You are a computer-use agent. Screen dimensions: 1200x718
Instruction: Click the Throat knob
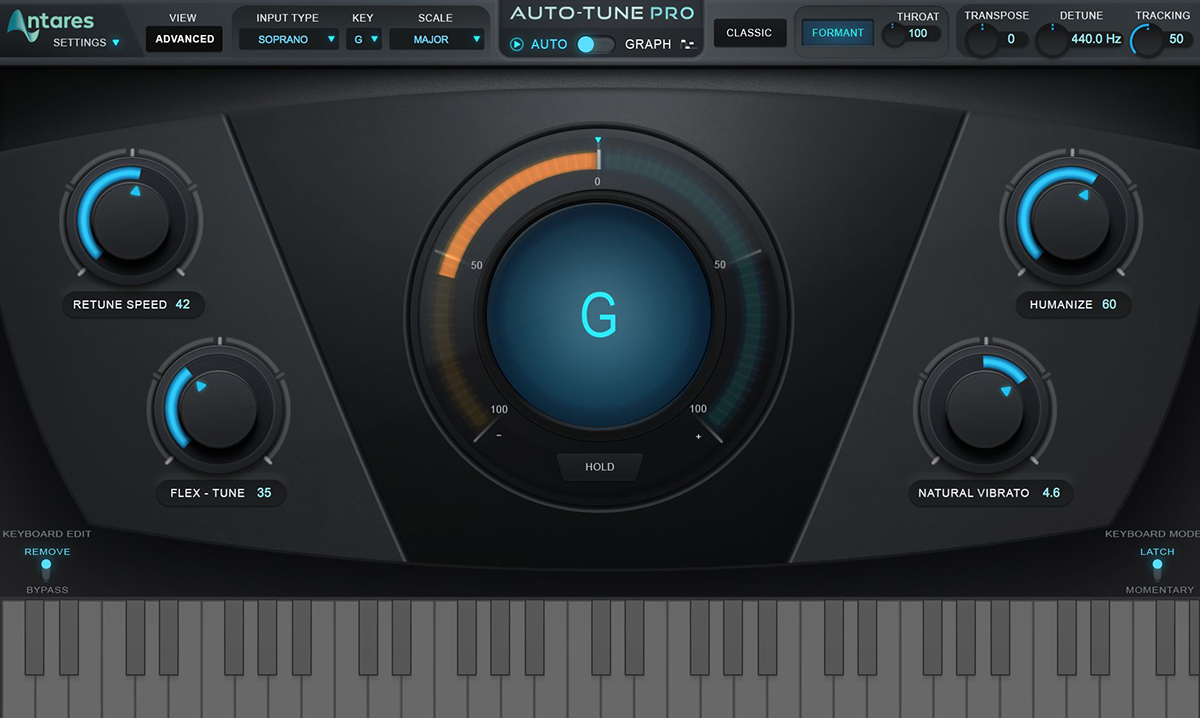point(892,34)
